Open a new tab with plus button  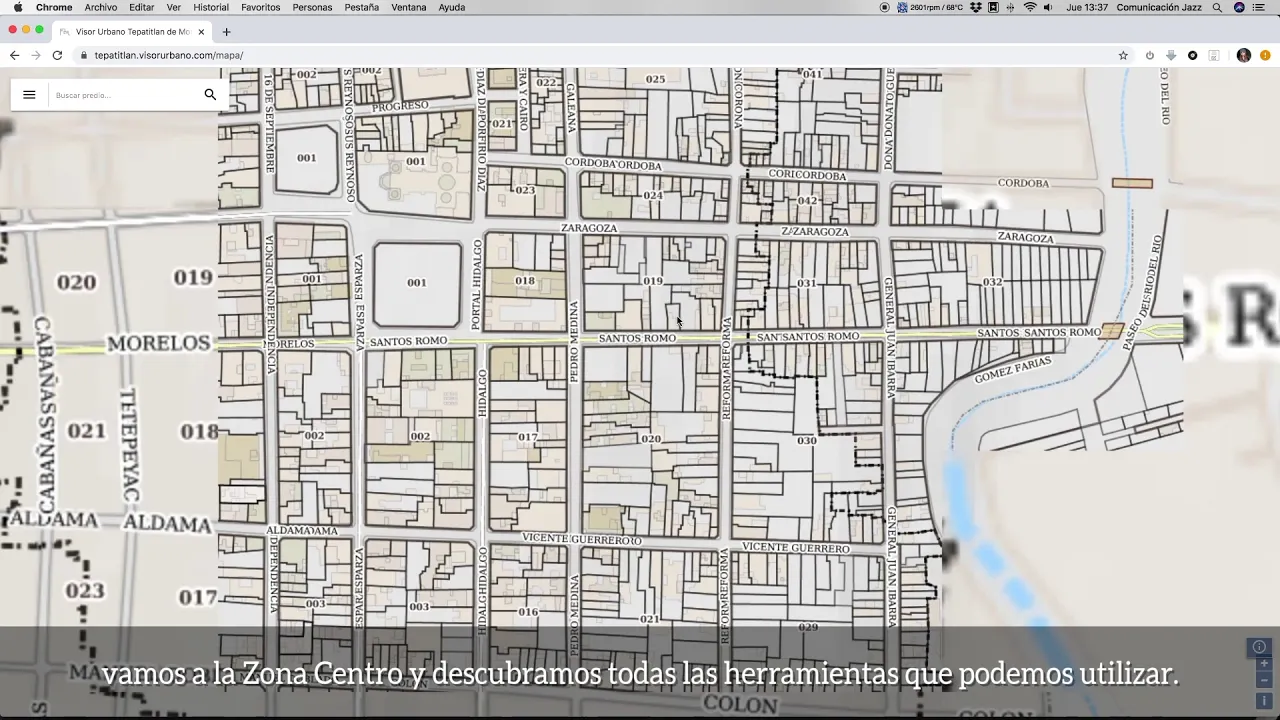point(226,31)
